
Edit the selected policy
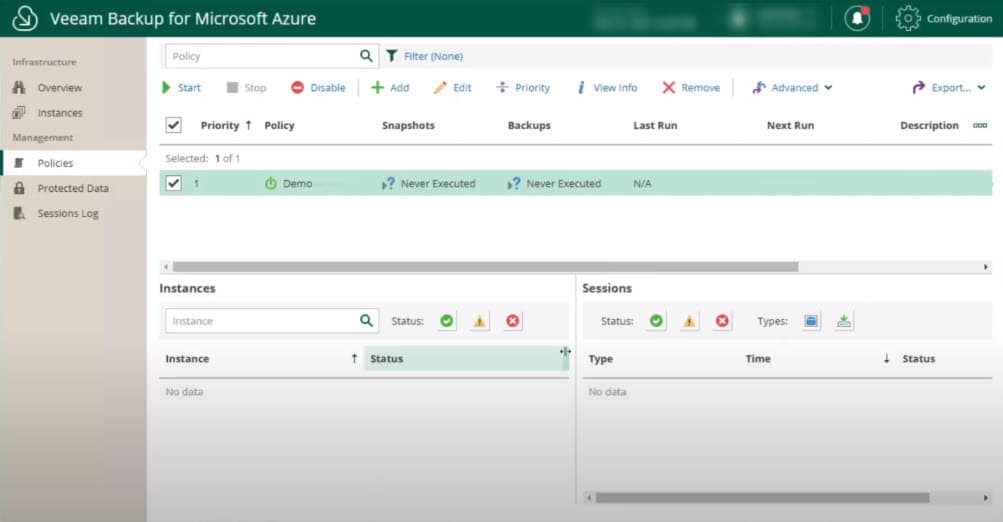452,88
